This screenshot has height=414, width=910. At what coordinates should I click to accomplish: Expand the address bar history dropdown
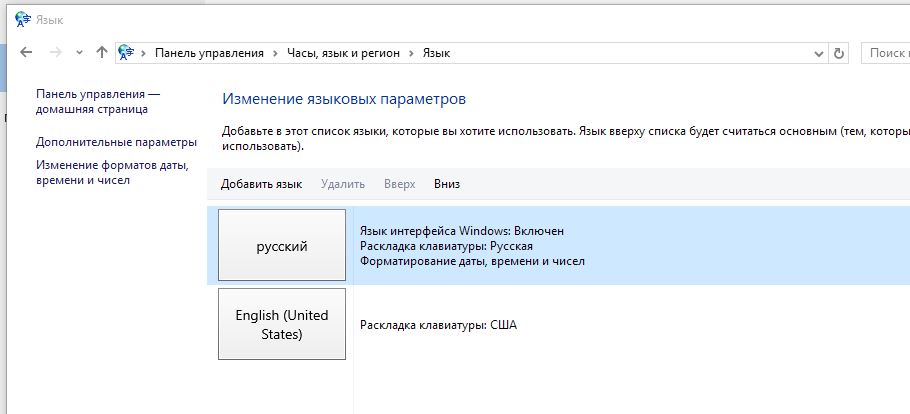(819, 53)
